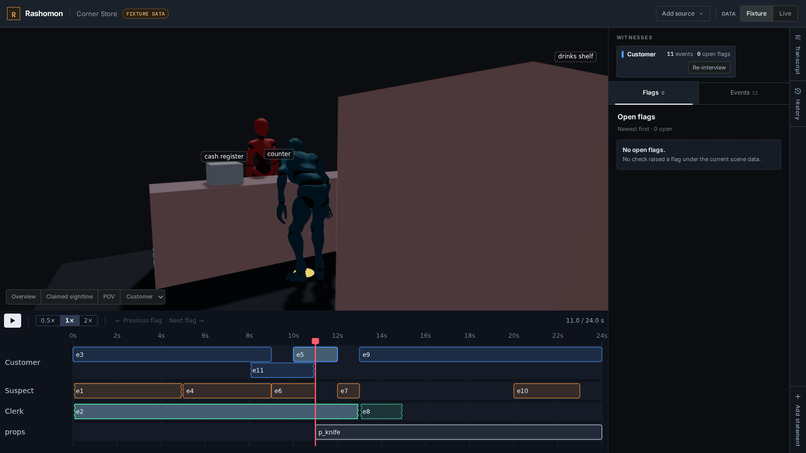Select Customer event e3 clip

tap(172, 354)
